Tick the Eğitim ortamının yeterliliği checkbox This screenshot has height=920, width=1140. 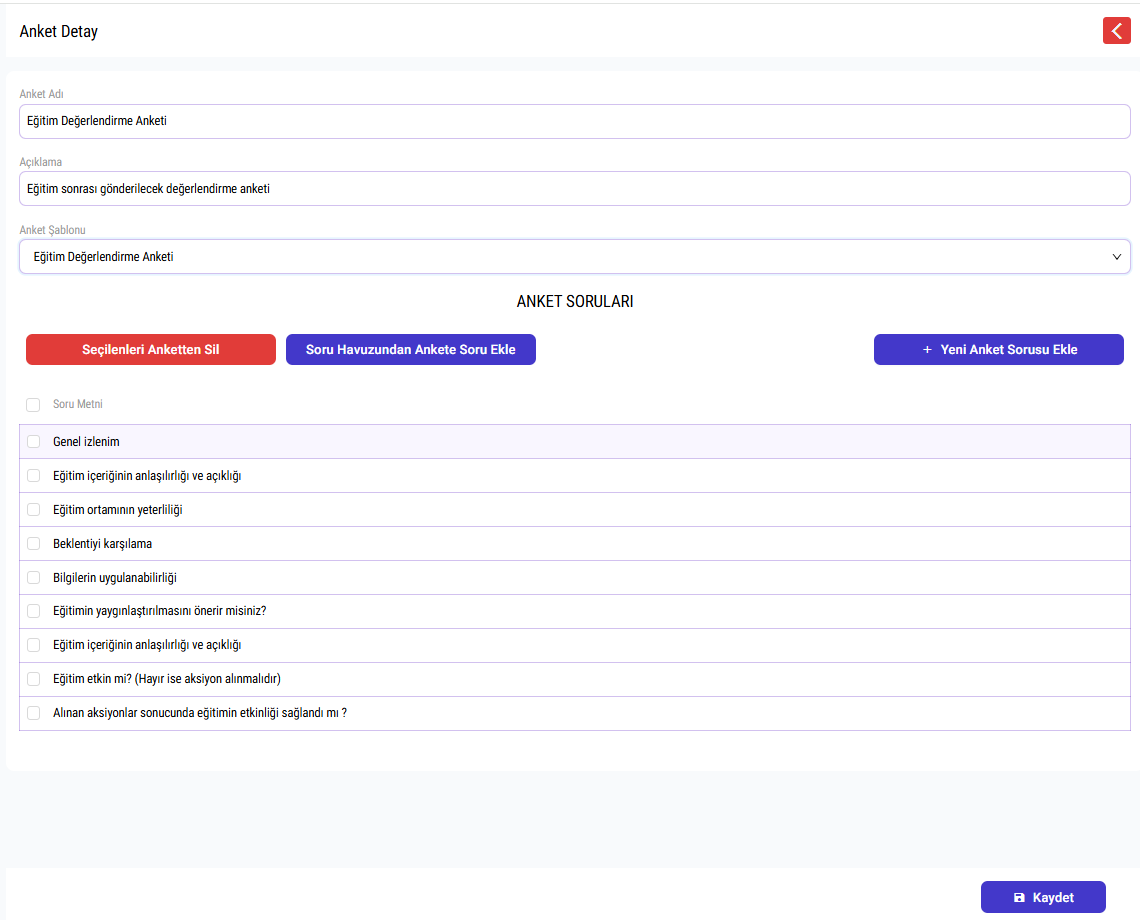(x=33, y=510)
